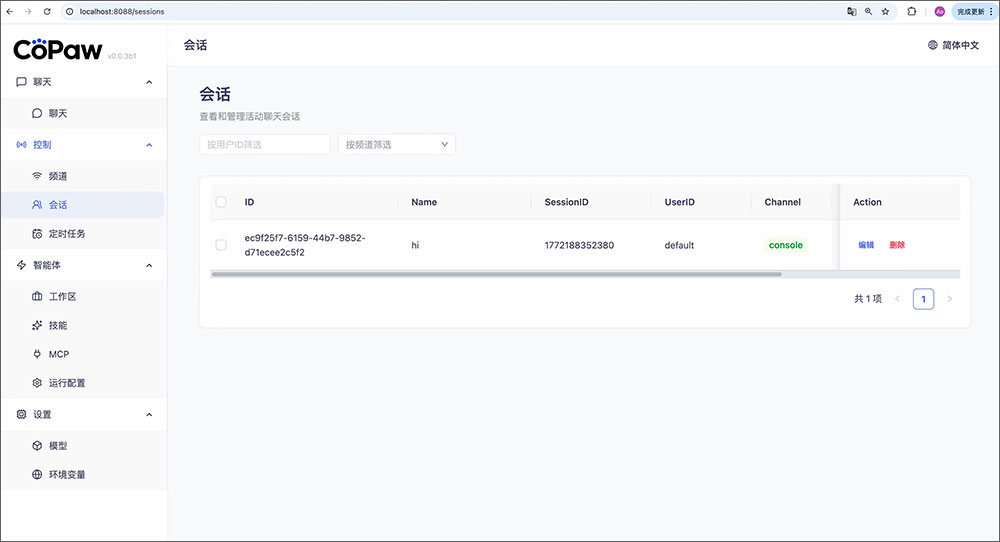Click the wifi icon next to 频道

click(37, 176)
